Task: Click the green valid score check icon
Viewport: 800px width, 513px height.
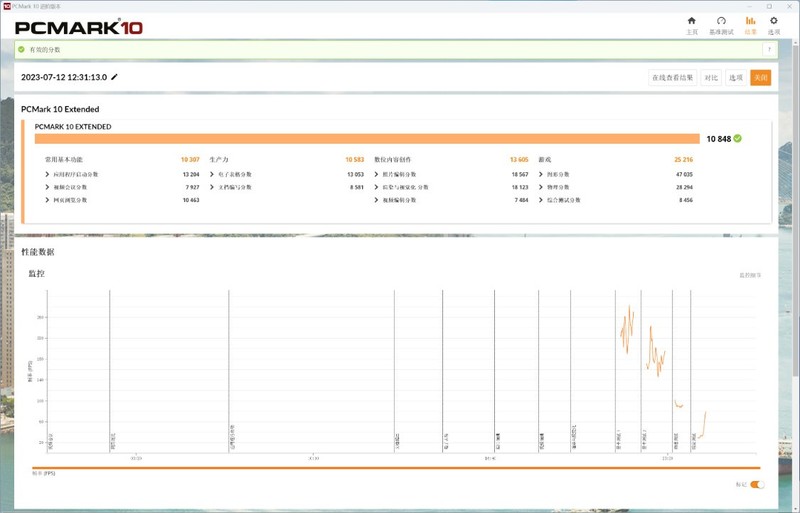Action: pyautogui.click(x=22, y=48)
